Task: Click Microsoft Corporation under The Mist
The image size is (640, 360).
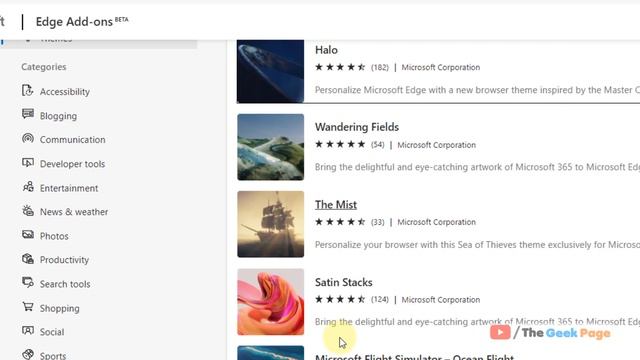Action: pos(436,222)
